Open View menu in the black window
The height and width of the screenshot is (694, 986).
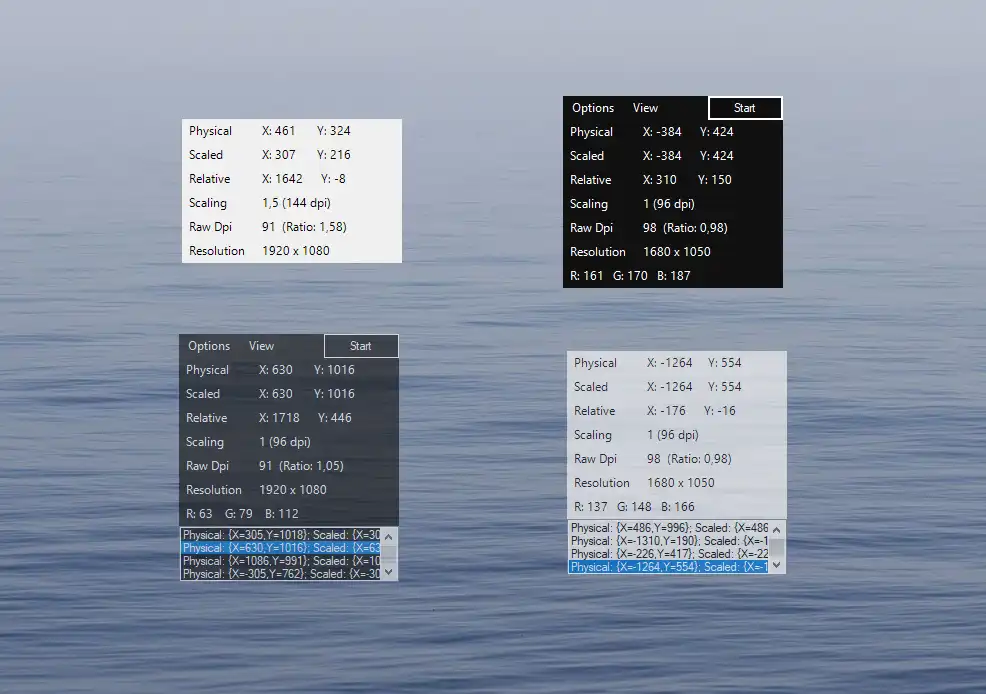coord(645,108)
